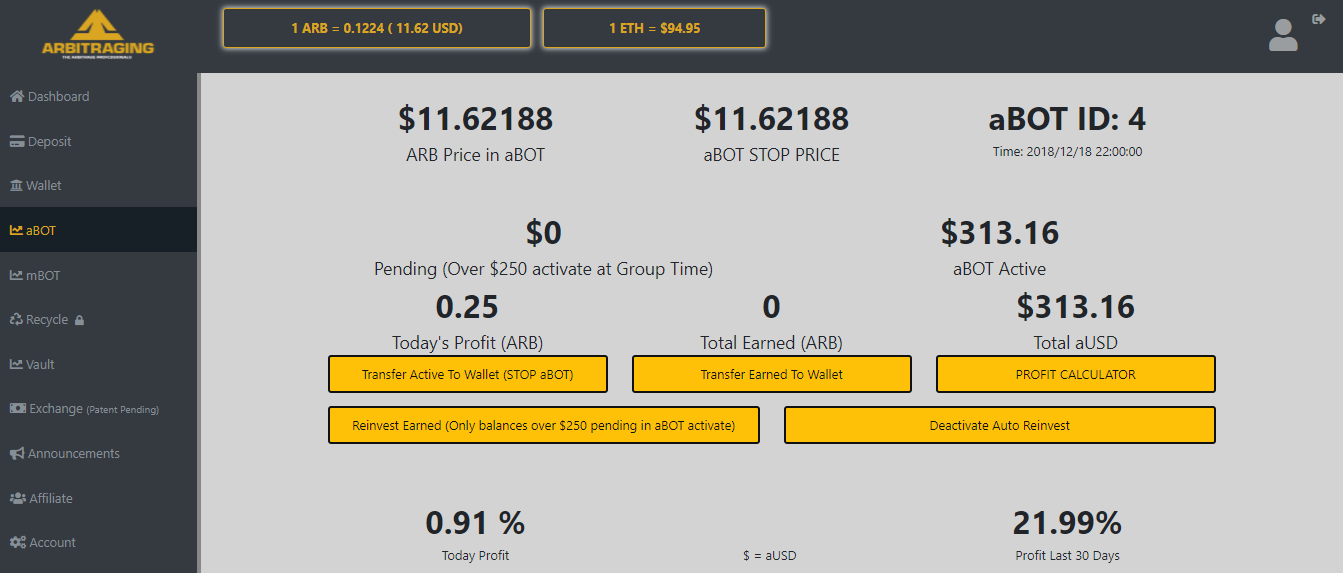1343x573 pixels.
Task: Click the Account gears icon
Action: (17, 543)
